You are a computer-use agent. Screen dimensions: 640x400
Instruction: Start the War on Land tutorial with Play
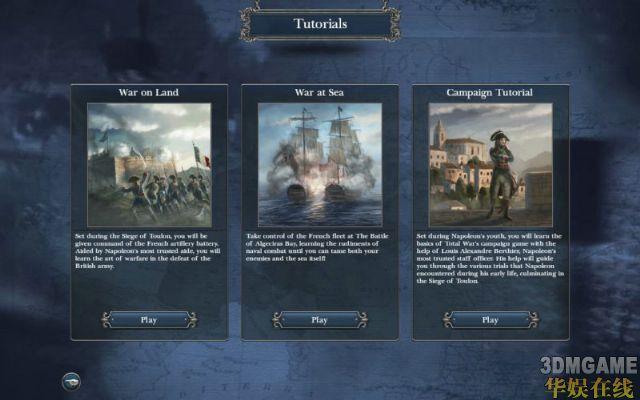coord(149,320)
